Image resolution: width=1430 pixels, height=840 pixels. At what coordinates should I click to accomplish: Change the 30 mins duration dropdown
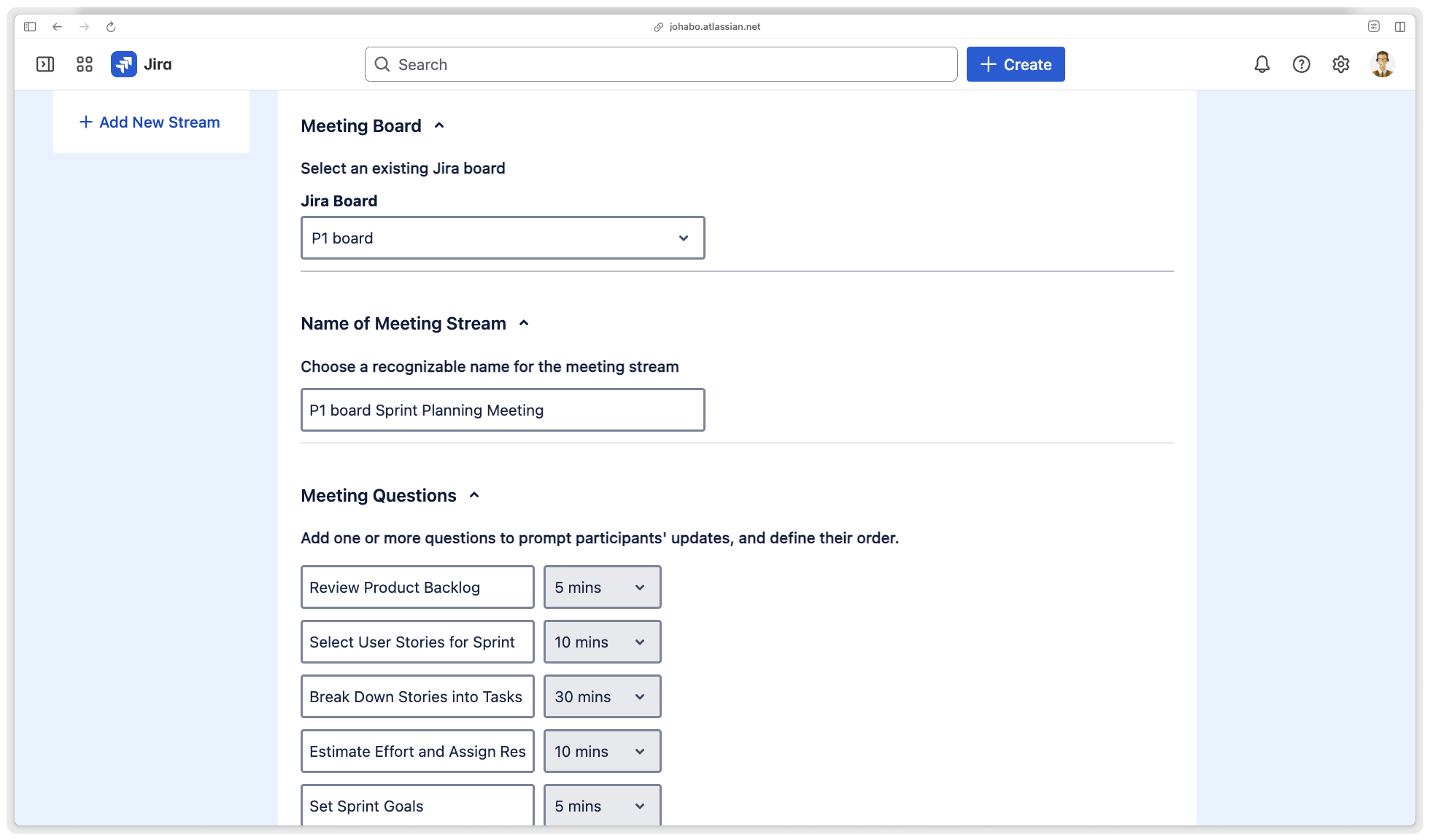pos(602,696)
